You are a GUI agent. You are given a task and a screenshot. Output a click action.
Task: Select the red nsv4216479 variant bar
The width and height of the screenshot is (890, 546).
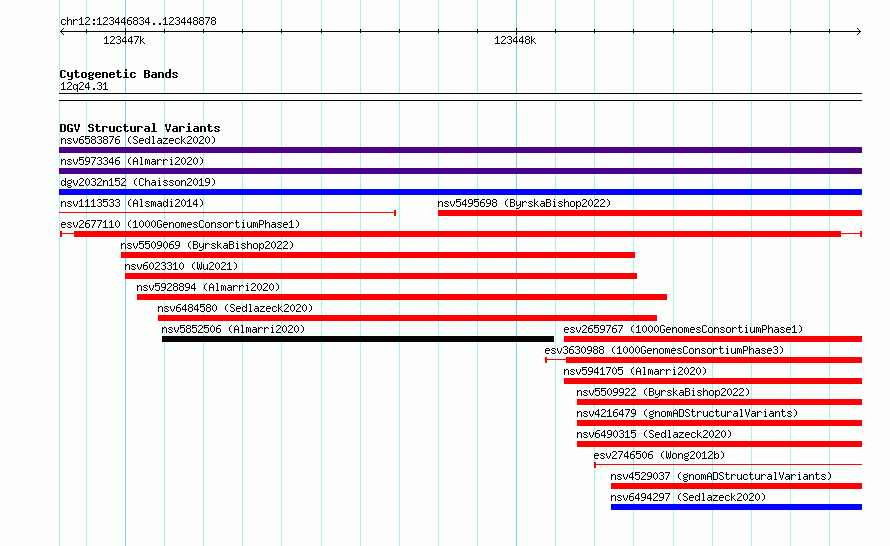pyautogui.click(x=719, y=423)
